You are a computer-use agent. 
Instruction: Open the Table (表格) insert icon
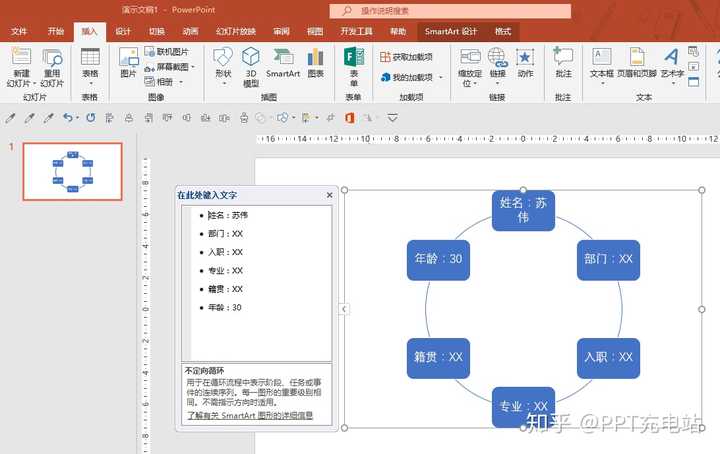90,57
